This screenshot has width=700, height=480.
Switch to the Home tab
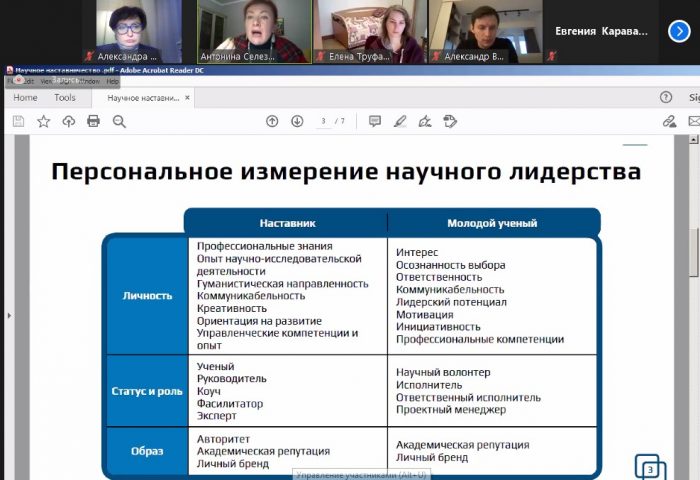point(25,97)
